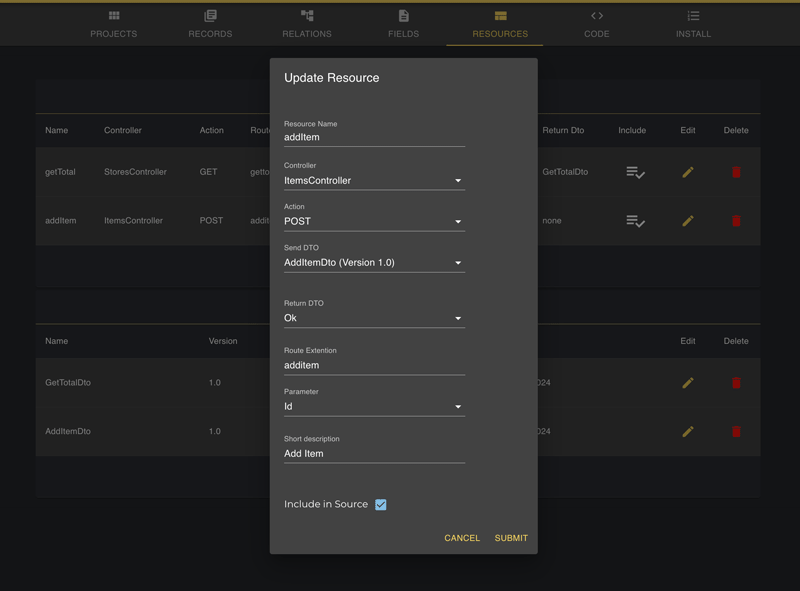Toggle include icon for addItem resource
Screen dimensions: 800x591
635,221
